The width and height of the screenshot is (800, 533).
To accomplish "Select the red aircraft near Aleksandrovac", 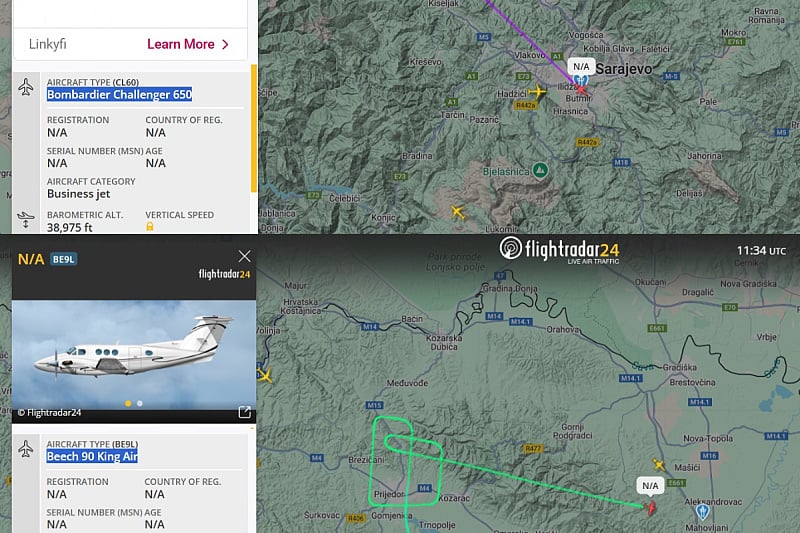I will [x=651, y=507].
